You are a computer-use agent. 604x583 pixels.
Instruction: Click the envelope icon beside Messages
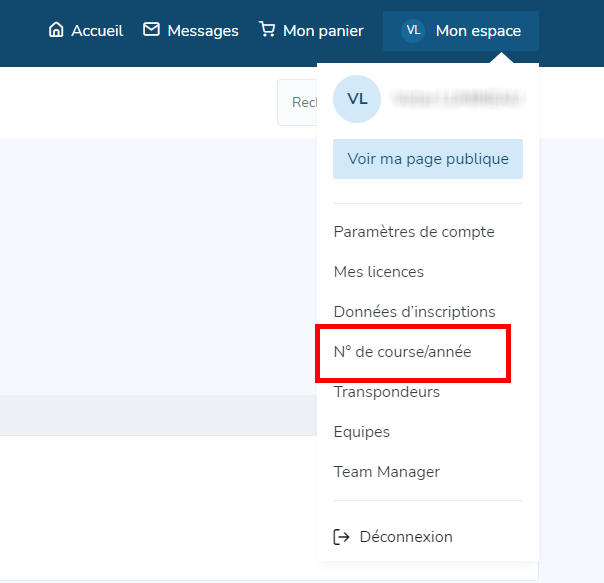pos(152,30)
